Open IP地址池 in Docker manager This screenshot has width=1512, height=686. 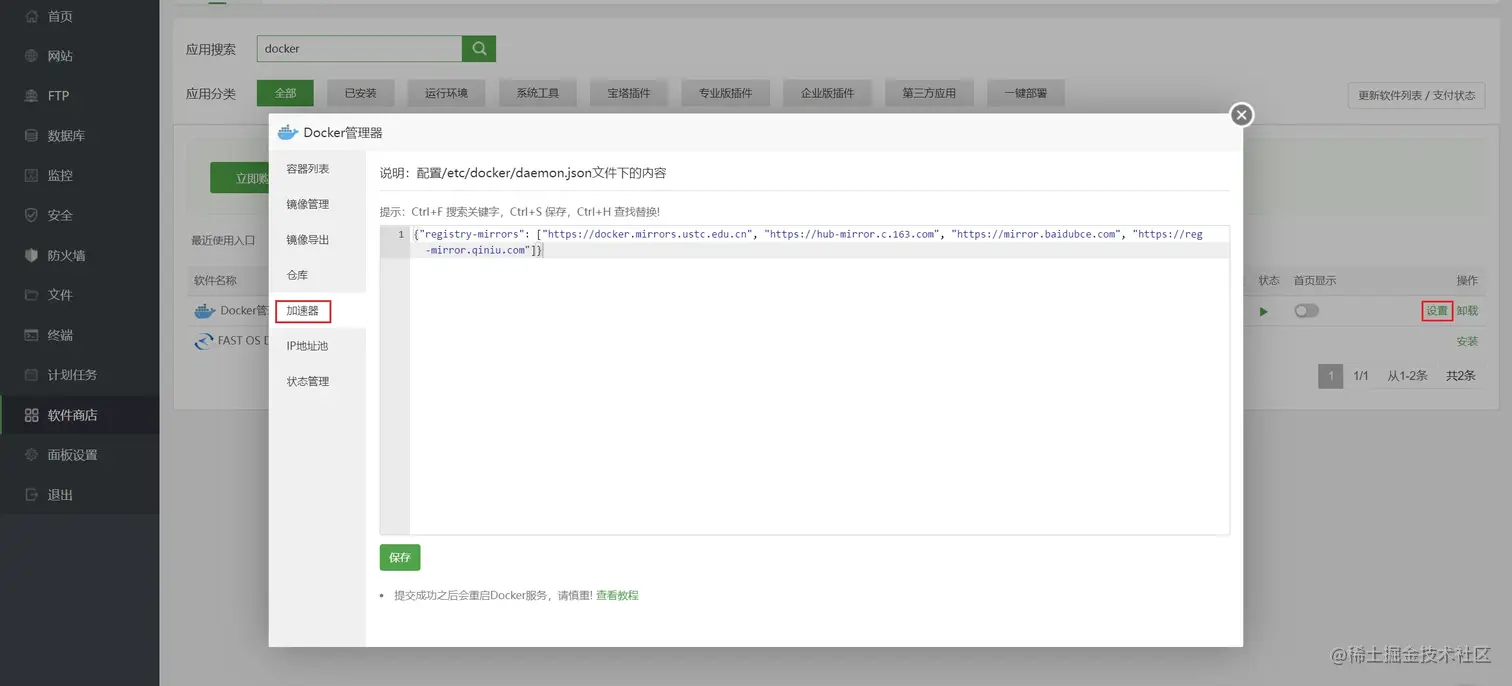point(317,346)
